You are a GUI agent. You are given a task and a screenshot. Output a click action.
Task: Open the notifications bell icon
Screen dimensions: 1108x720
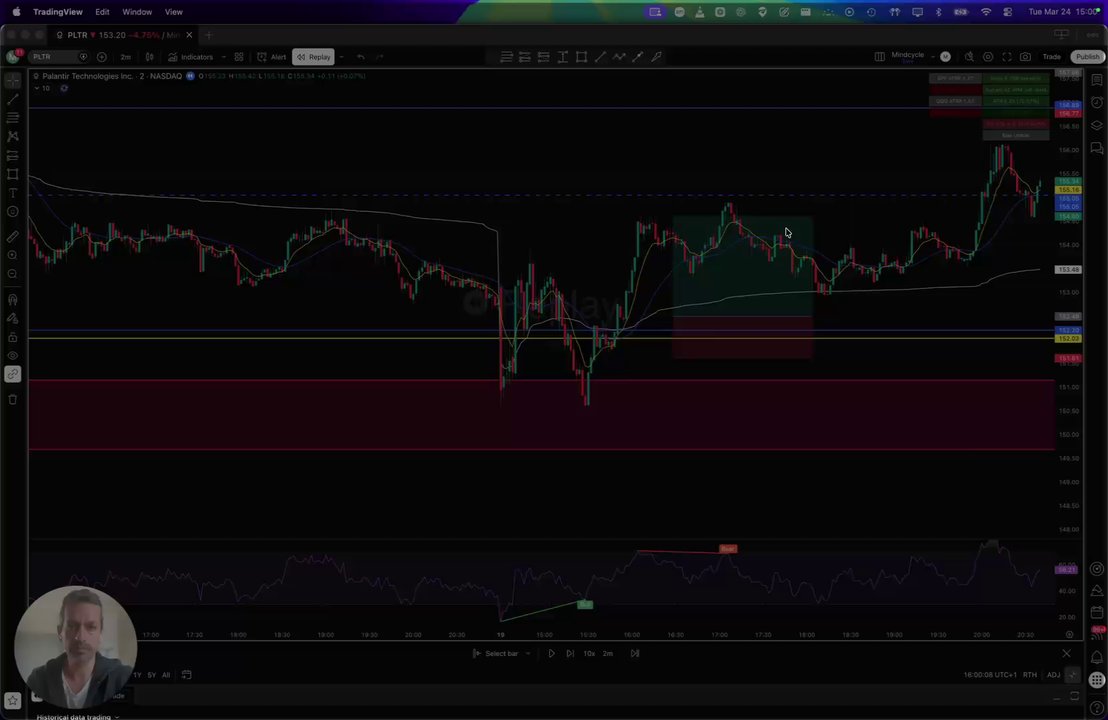(x=1097, y=657)
